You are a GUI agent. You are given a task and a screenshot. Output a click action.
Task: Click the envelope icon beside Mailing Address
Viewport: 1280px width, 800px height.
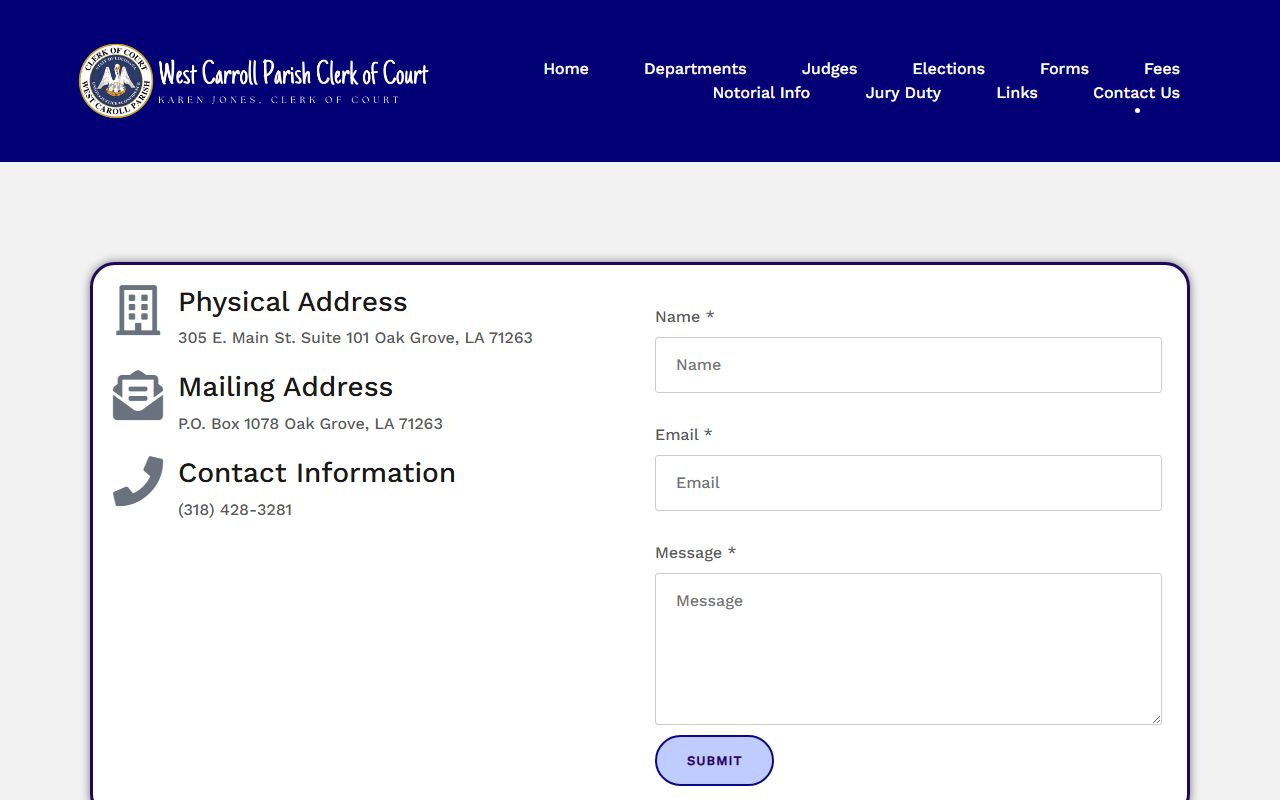(x=138, y=396)
